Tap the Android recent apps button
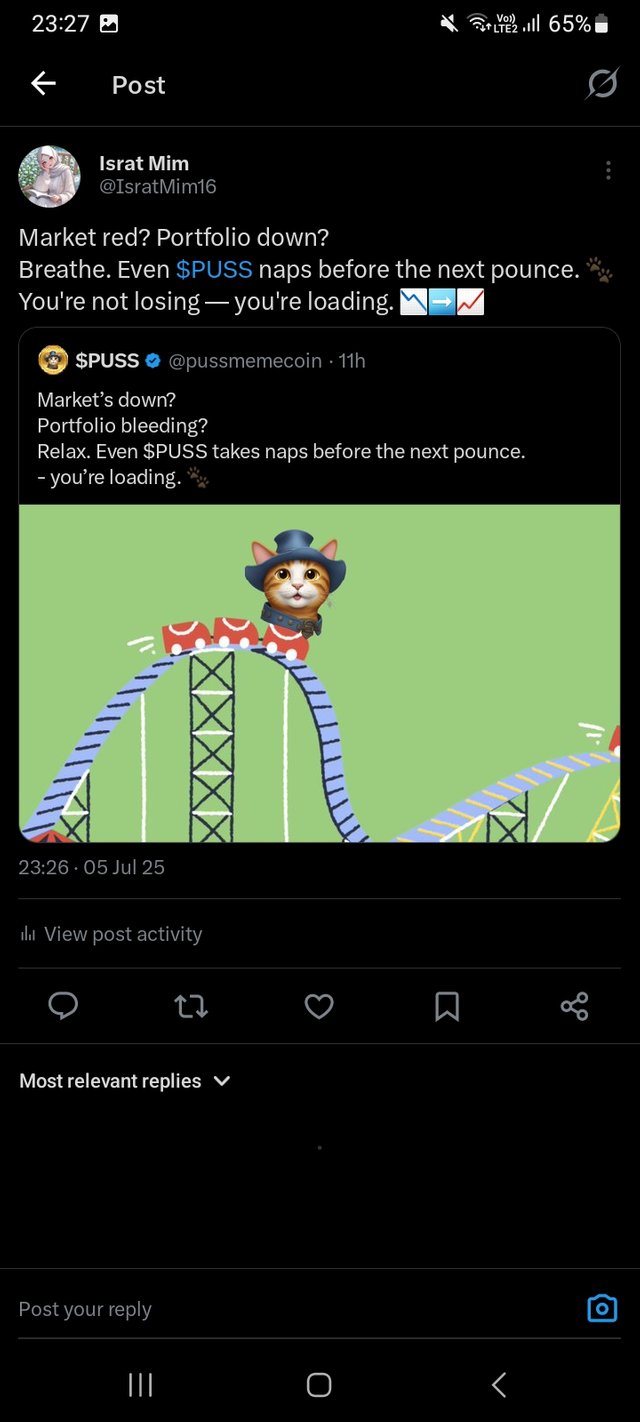The width and height of the screenshot is (640, 1422). coord(140,1384)
